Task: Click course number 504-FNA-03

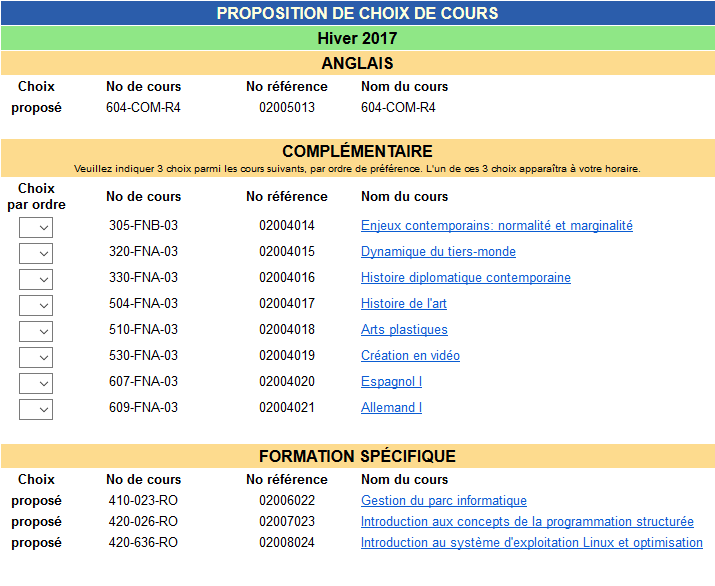Action: point(143,304)
